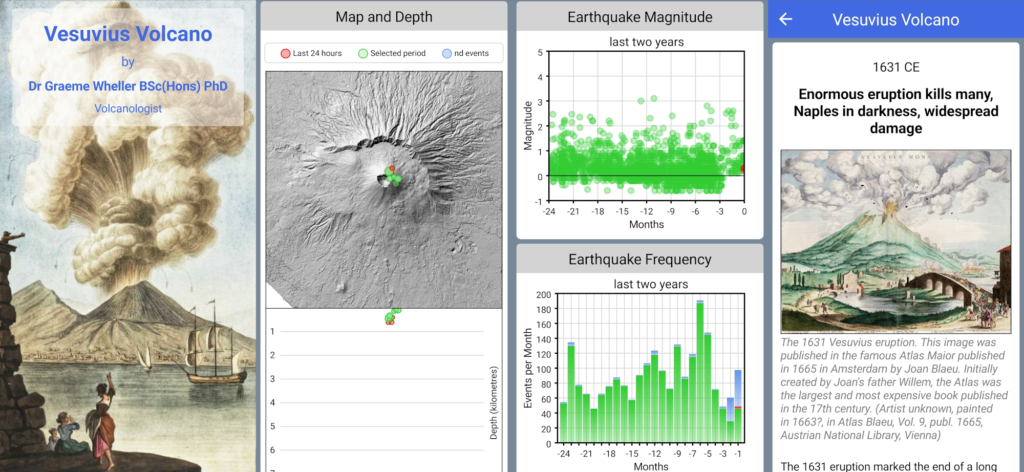1024x472 pixels.
Task: Click 'last two years' above the frequency chart
Action: [651, 284]
